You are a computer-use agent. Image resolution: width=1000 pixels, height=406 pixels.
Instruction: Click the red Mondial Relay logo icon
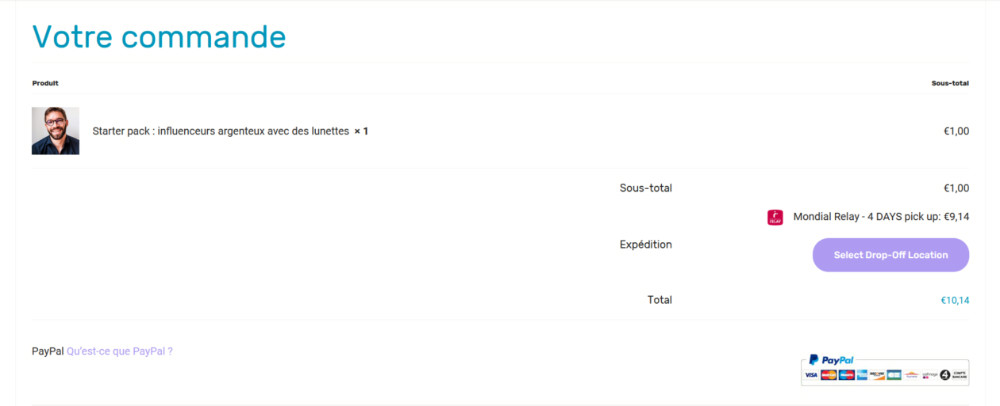coord(774,217)
